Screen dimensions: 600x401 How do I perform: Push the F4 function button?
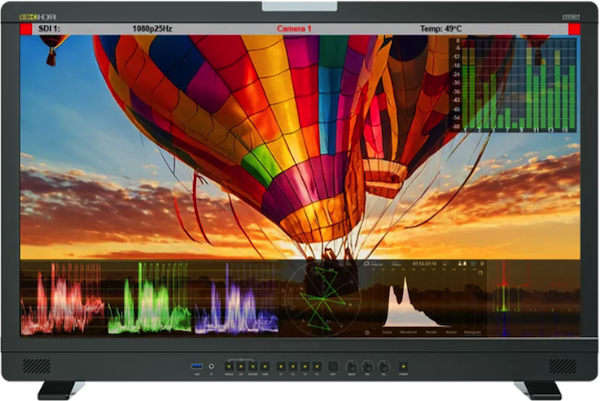coord(317,367)
